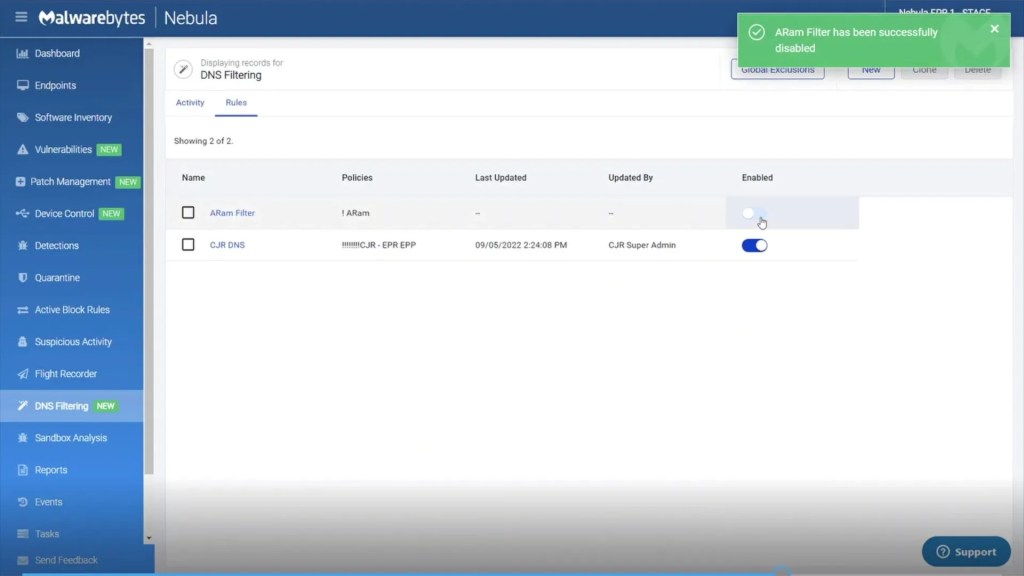The image size is (1024, 576).
Task: Open the Support help button
Action: click(966, 552)
